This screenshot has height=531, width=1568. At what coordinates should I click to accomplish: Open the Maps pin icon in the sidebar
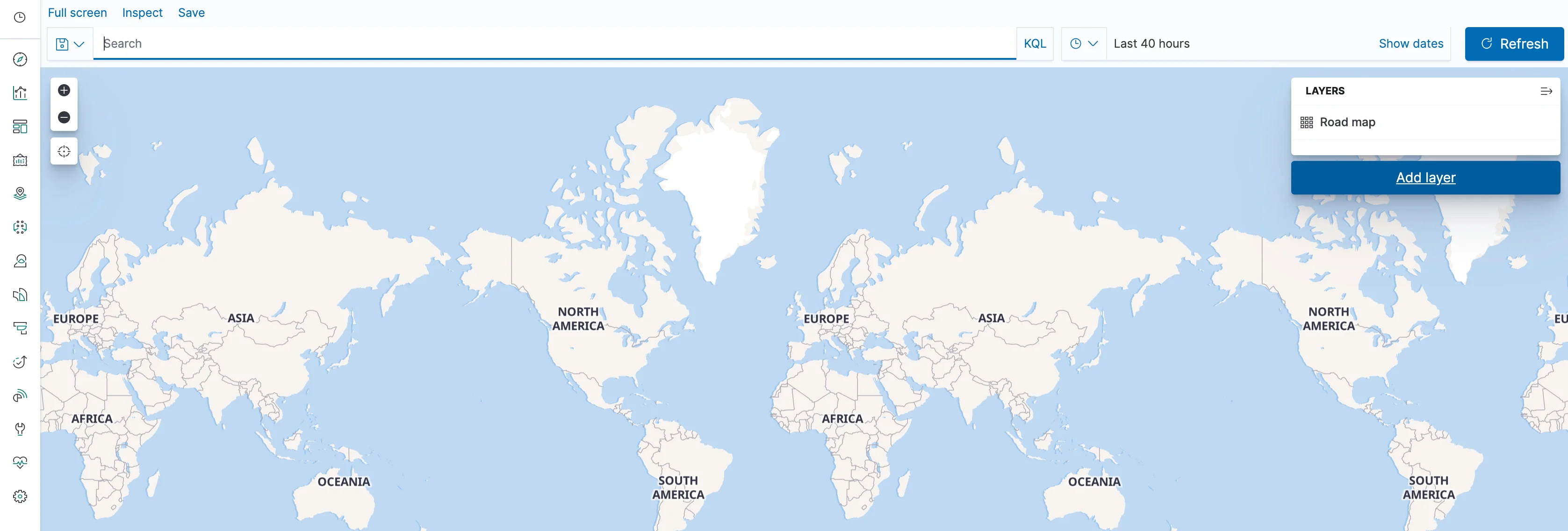click(x=20, y=194)
